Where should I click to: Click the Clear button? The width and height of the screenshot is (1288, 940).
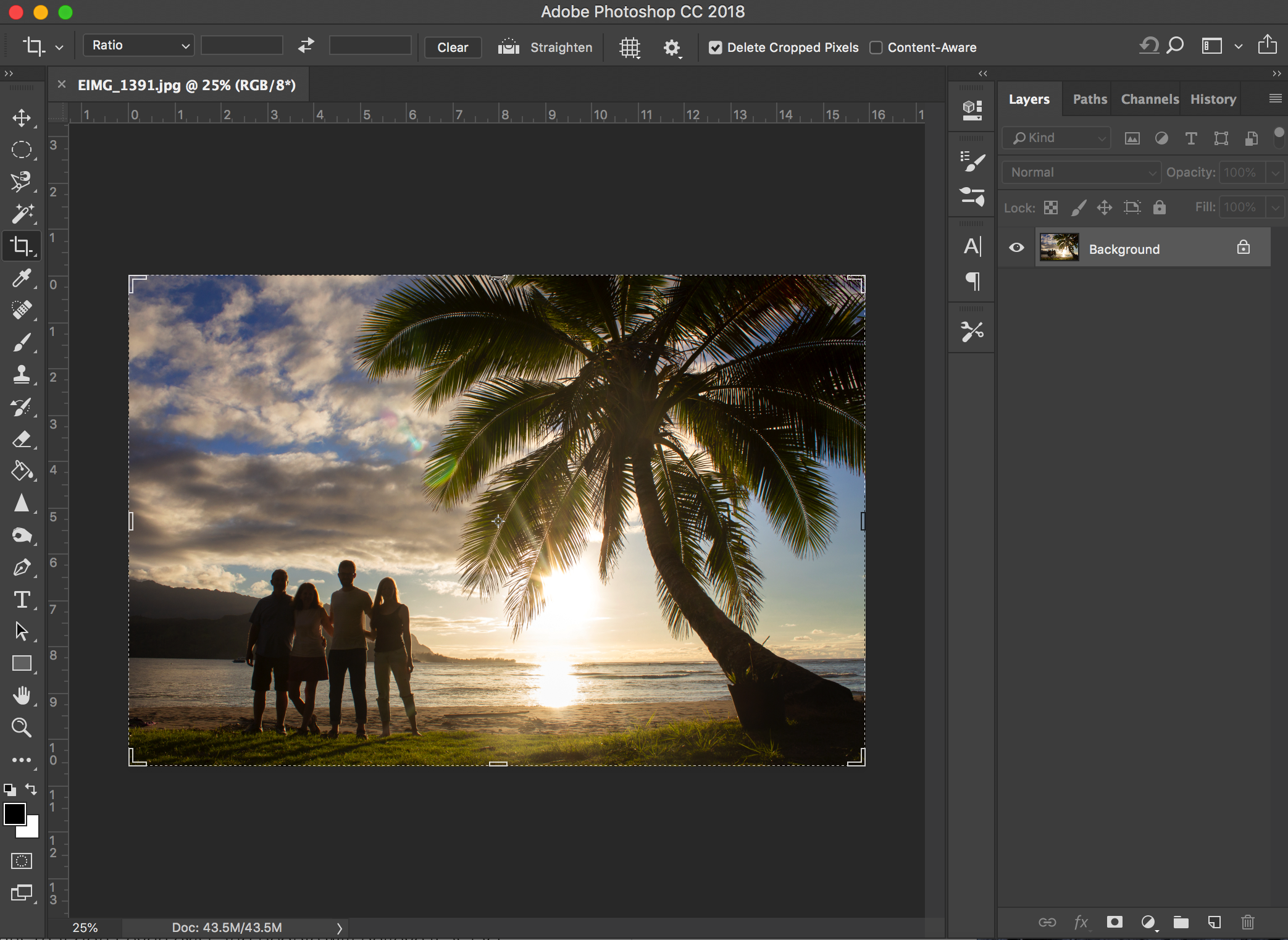pos(453,48)
